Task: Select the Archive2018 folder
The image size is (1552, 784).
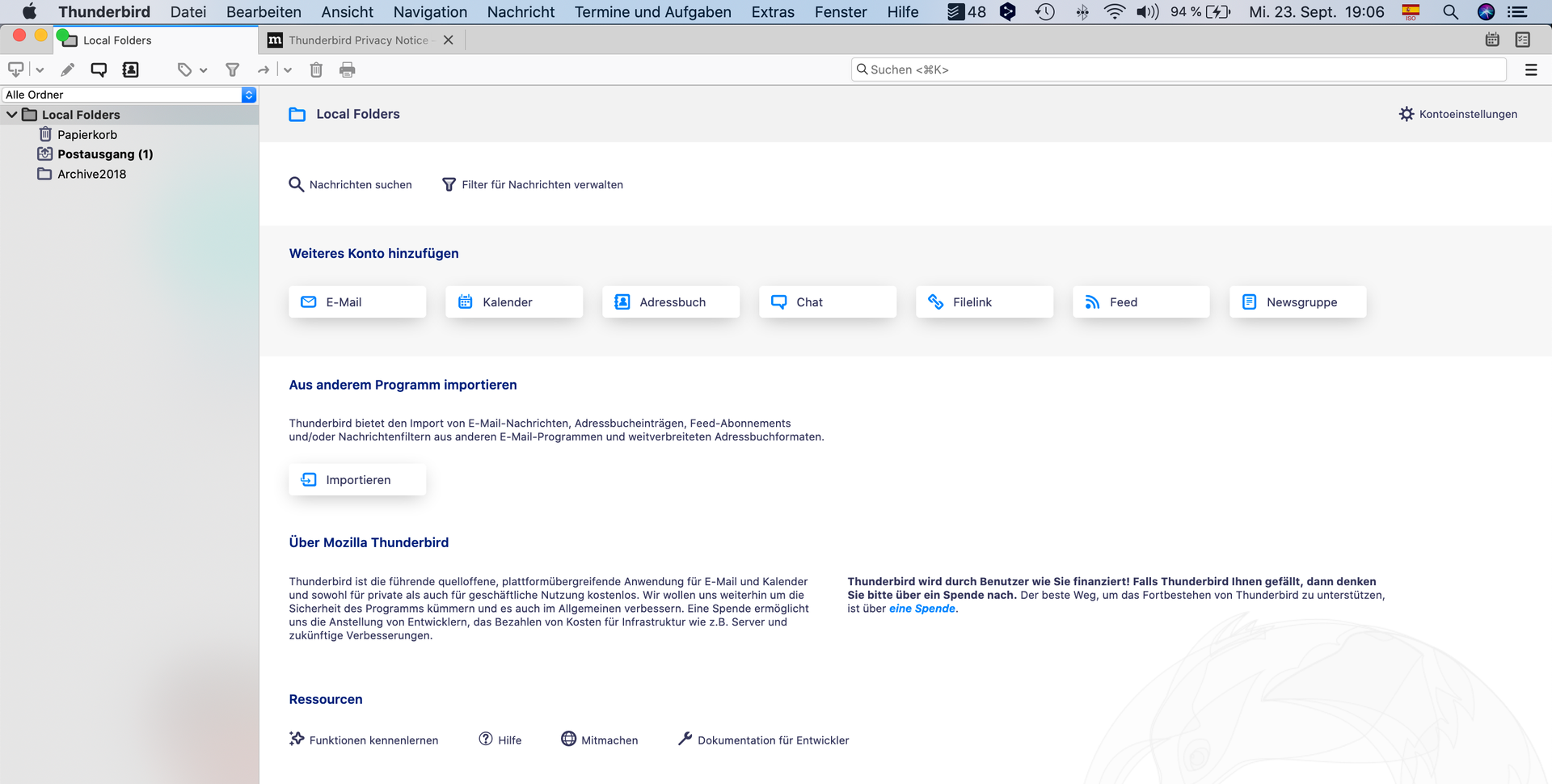Action: click(x=91, y=174)
